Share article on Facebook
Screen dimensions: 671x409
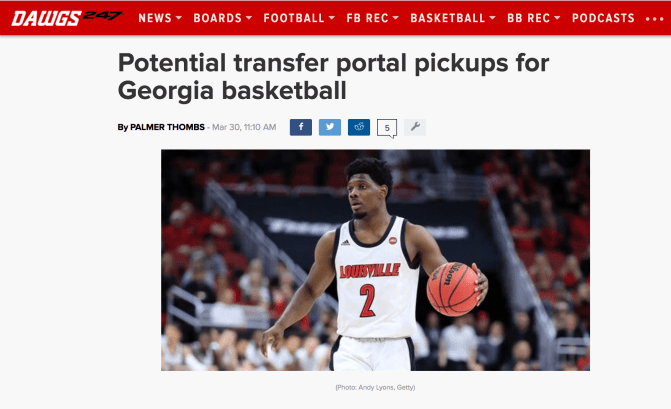tap(300, 127)
